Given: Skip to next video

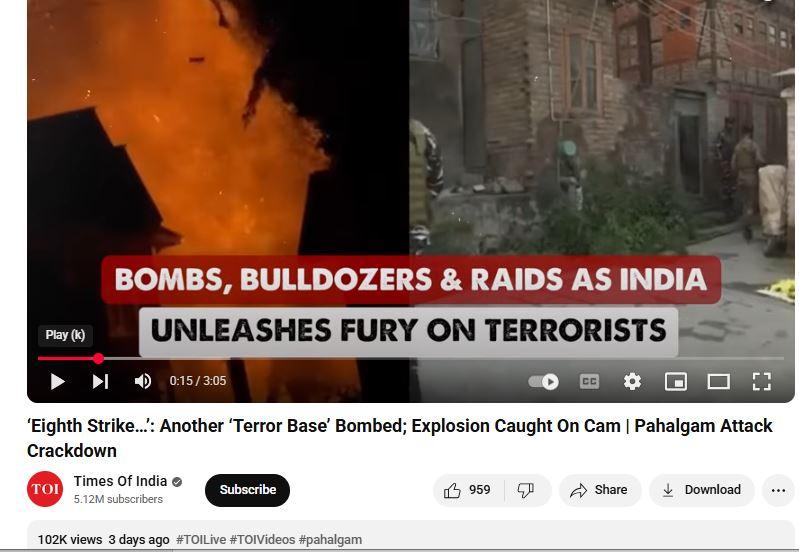Looking at the screenshot, I should click(x=100, y=381).
